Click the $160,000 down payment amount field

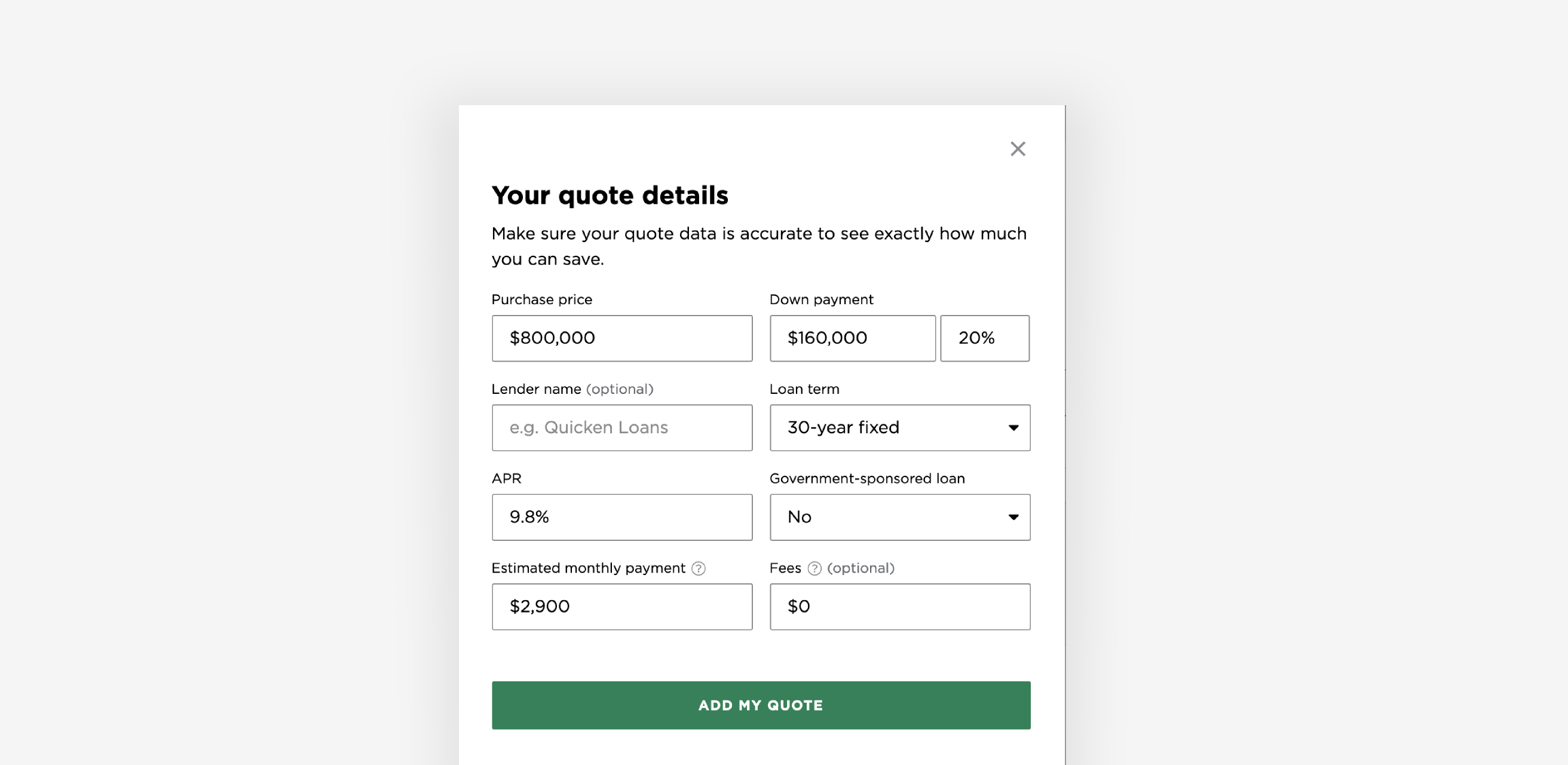(x=852, y=338)
